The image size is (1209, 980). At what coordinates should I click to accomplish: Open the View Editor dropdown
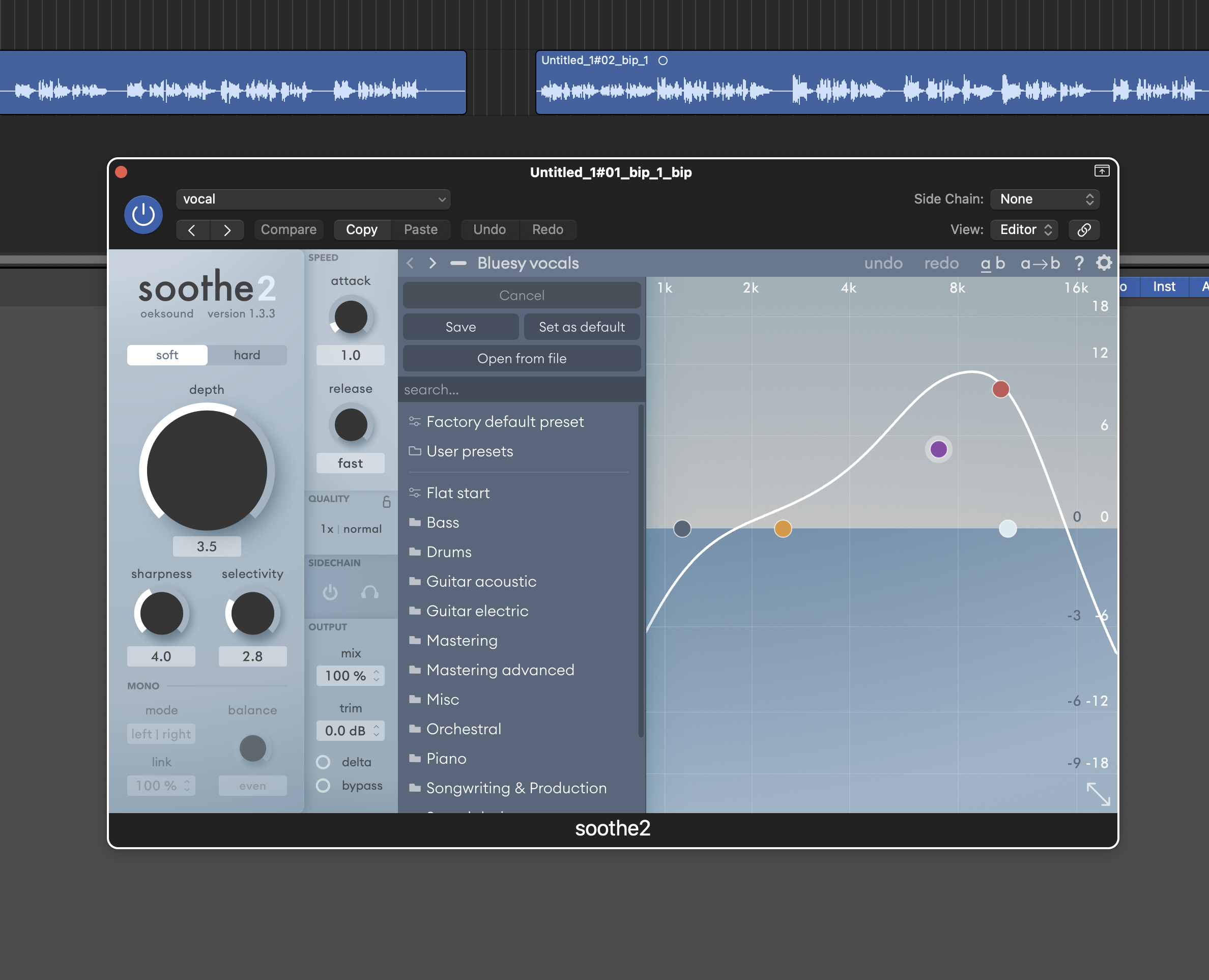(x=1024, y=230)
